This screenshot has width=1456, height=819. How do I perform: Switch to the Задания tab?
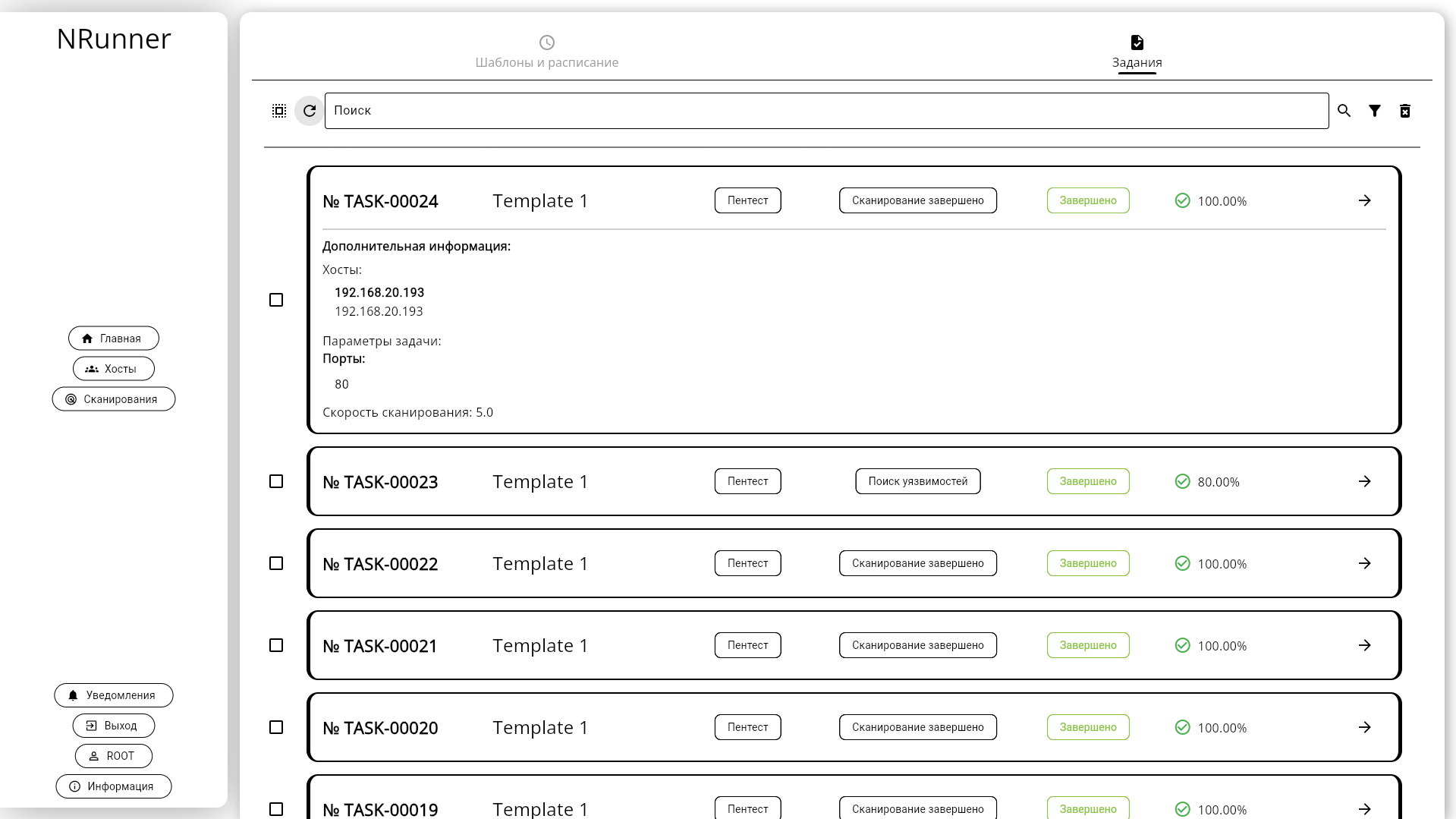coord(1137,52)
